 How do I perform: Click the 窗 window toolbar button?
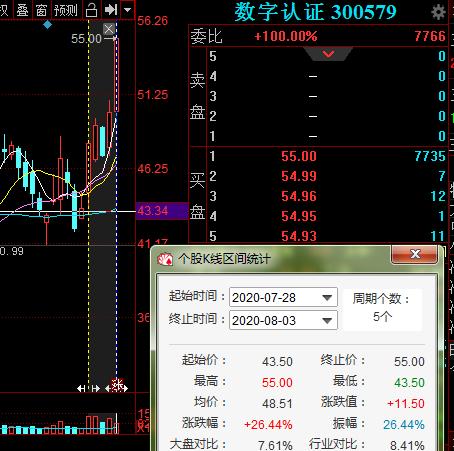(41, 10)
